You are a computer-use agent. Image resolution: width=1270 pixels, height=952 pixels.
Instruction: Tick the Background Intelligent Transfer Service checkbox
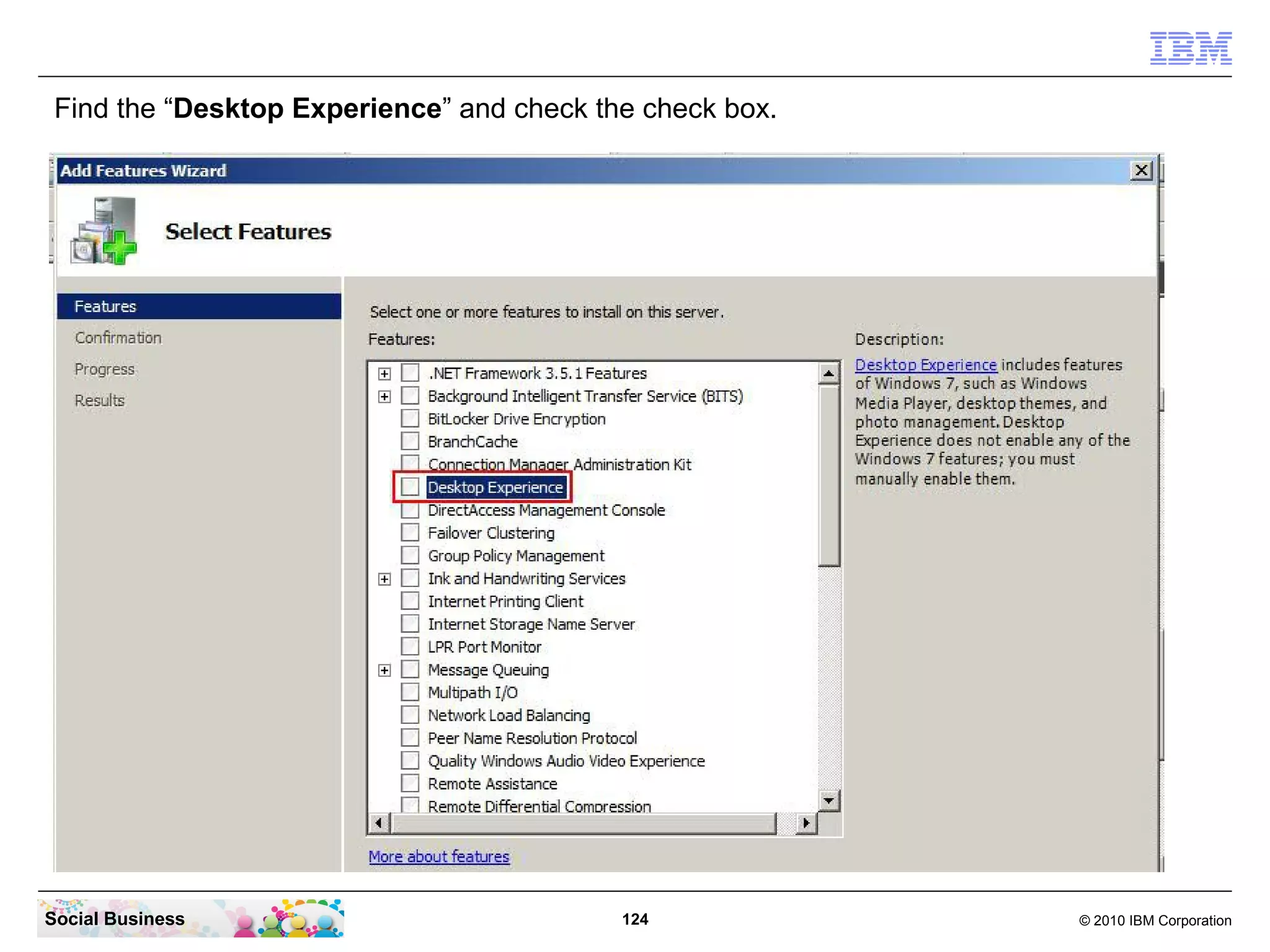click(x=410, y=396)
